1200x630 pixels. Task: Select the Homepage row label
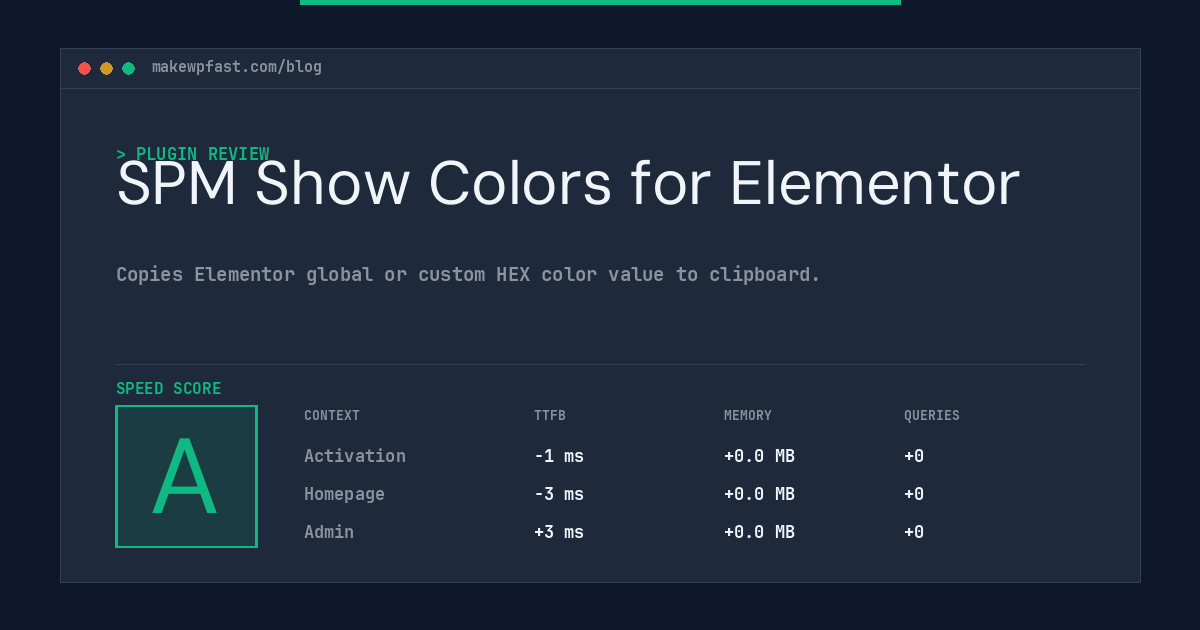[344, 494]
